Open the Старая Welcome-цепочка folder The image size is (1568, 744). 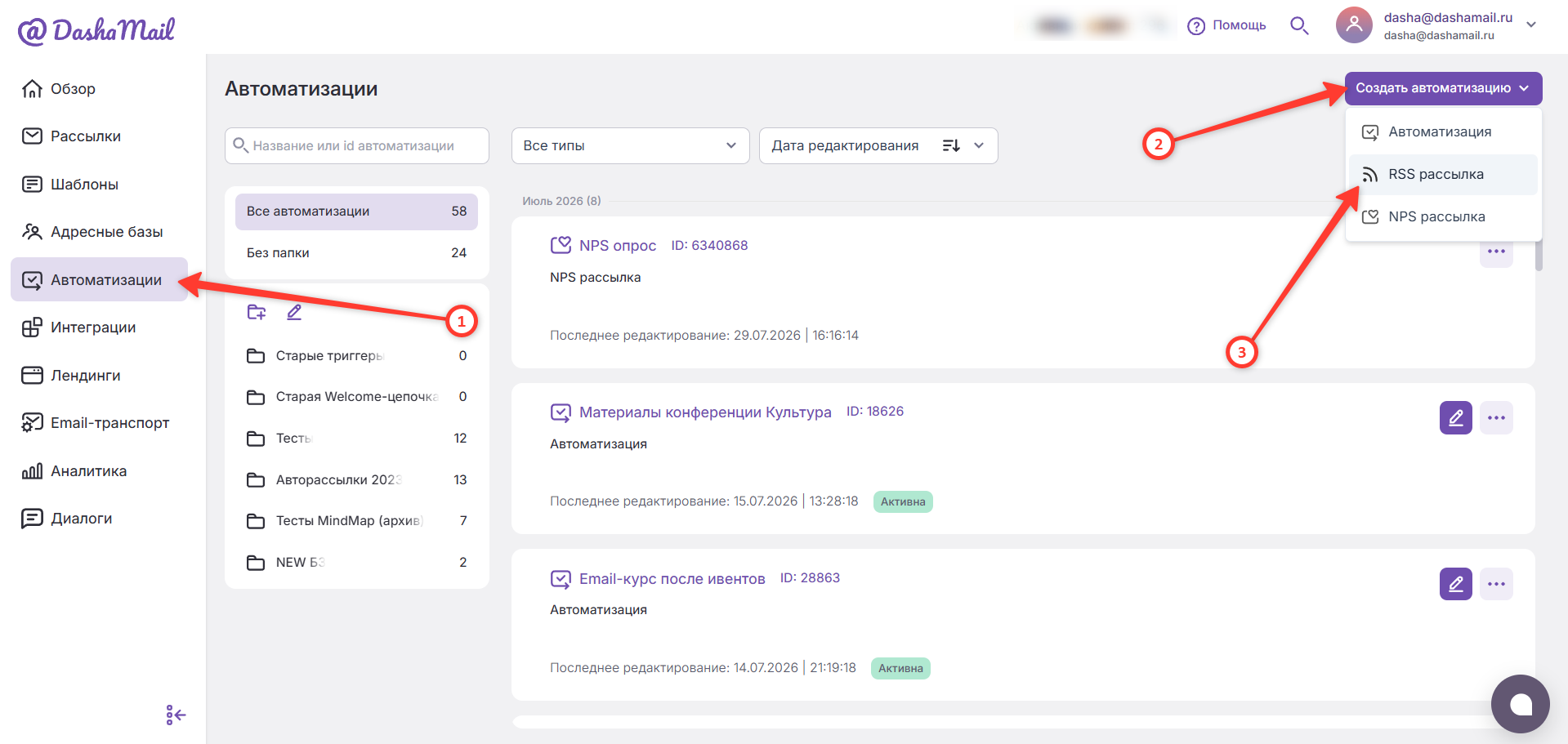pos(356,397)
